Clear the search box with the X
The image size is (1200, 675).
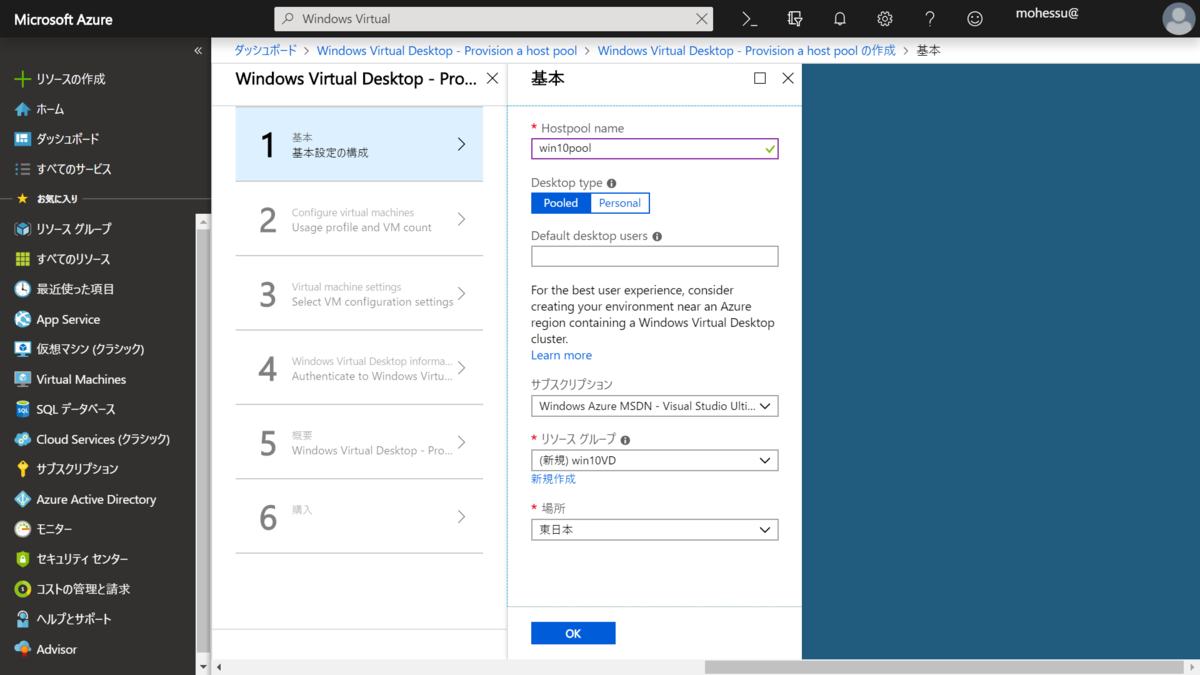[x=701, y=18]
